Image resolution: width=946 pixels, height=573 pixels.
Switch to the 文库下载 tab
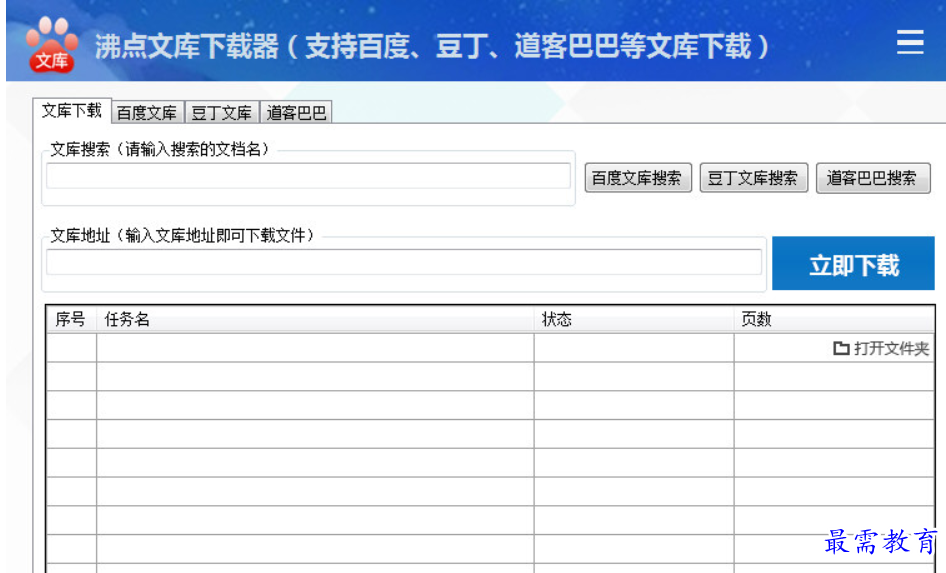tap(72, 110)
